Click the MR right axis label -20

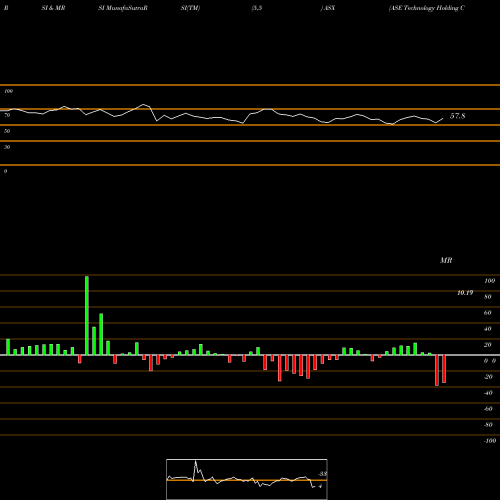(x=488, y=377)
